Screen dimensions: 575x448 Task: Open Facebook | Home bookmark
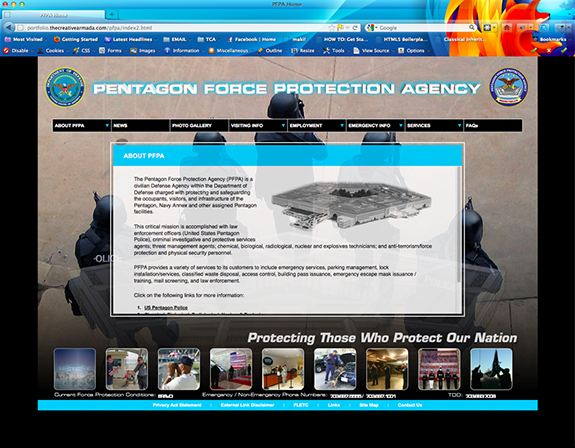(252, 39)
